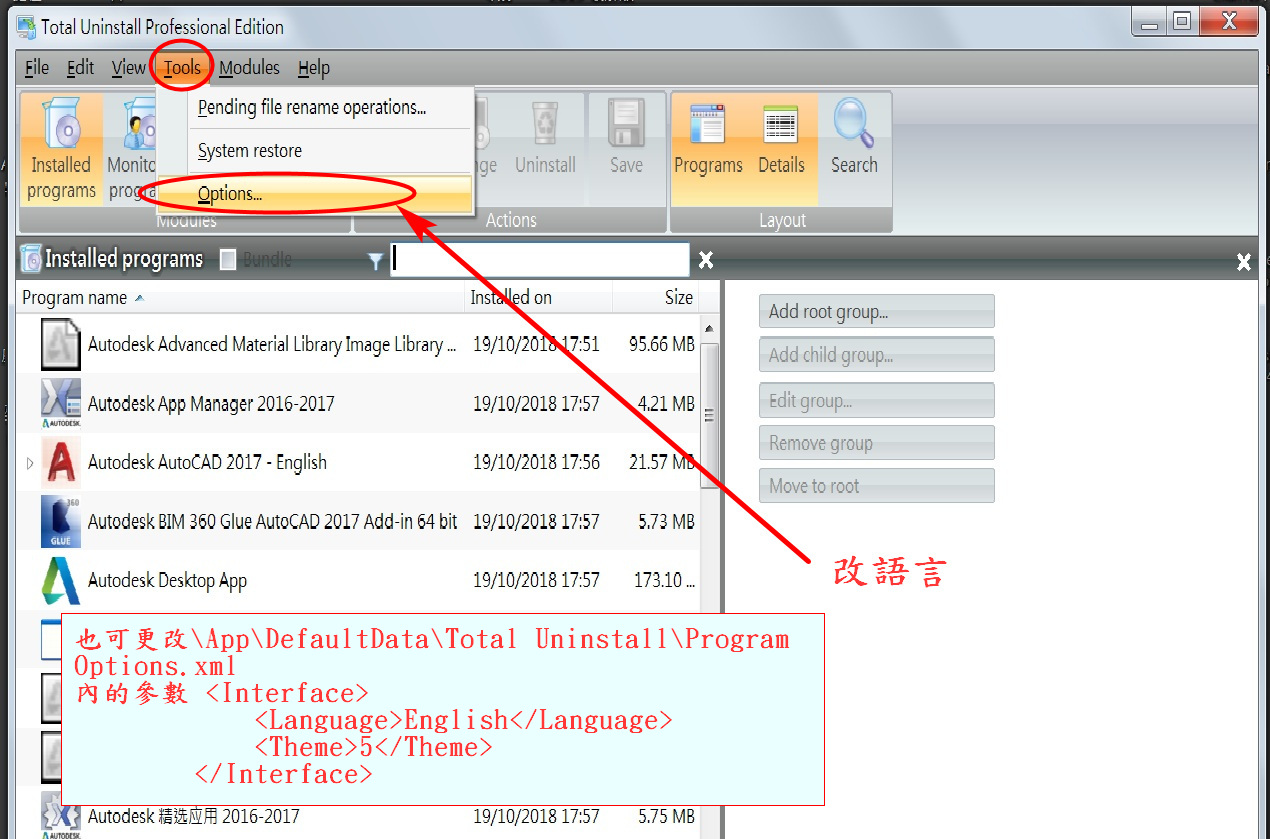This screenshot has height=839, width=1270.
Task: Select the Details layout icon
Action: click(x=781, y=125)
